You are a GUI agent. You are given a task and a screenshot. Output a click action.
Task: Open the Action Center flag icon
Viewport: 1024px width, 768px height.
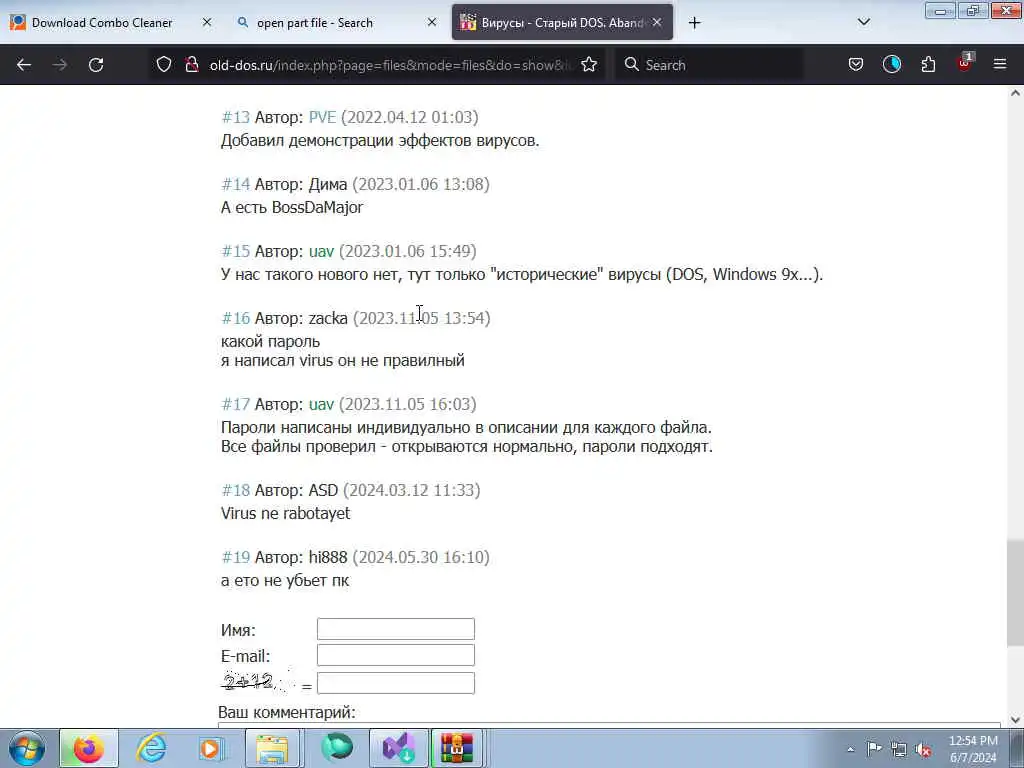point(874,749)
